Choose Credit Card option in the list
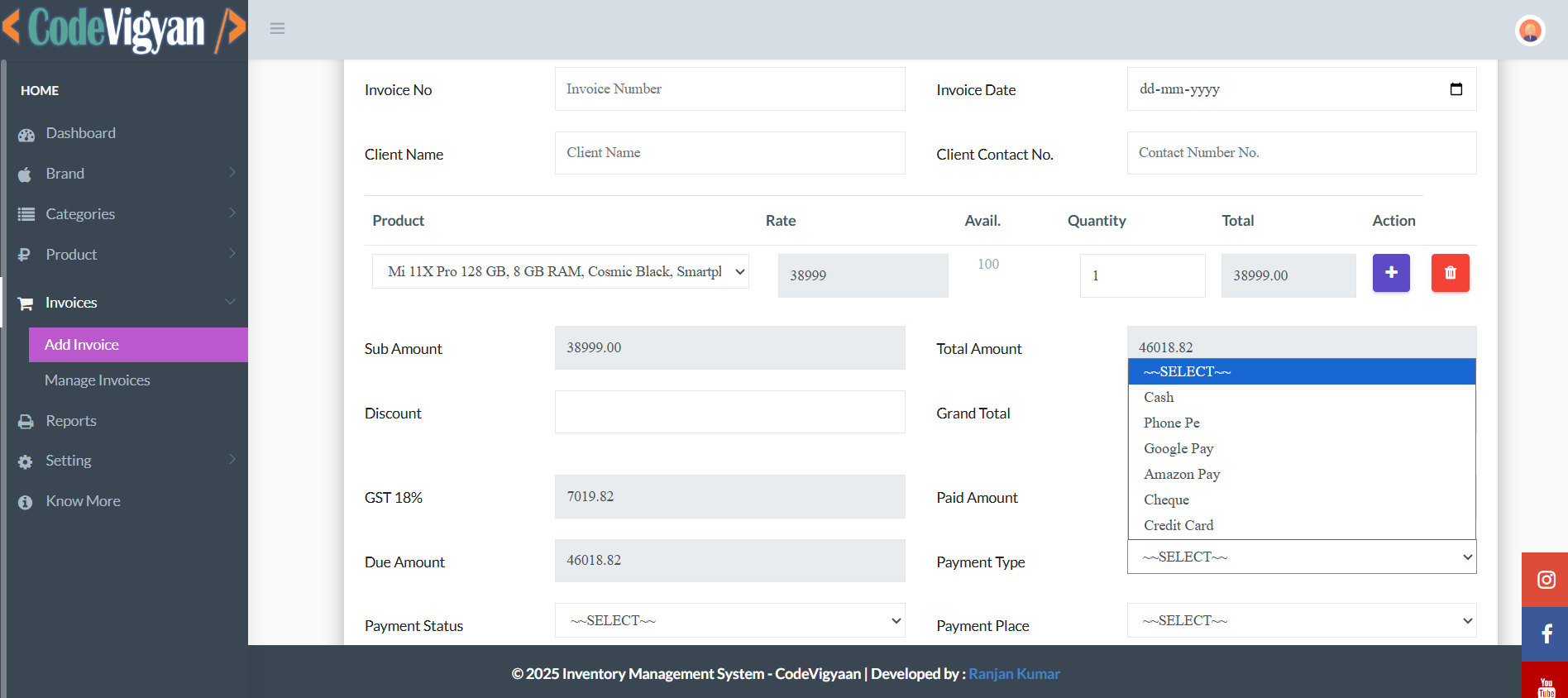 point(1178,525)
